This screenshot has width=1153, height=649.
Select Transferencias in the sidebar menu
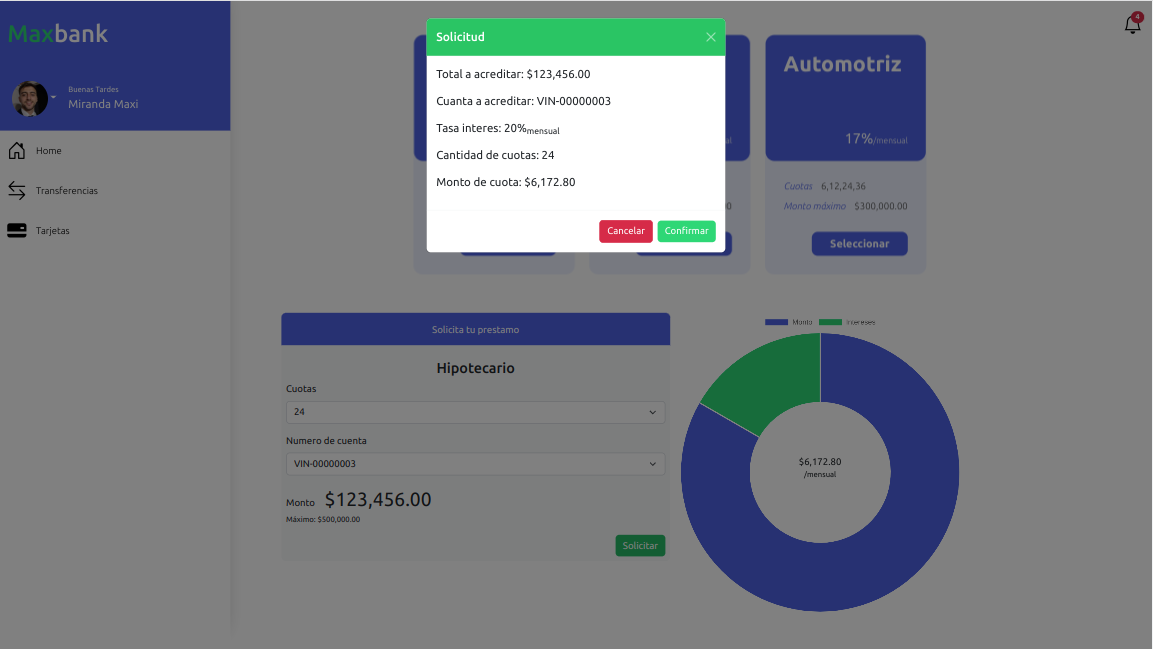(68, 190)
